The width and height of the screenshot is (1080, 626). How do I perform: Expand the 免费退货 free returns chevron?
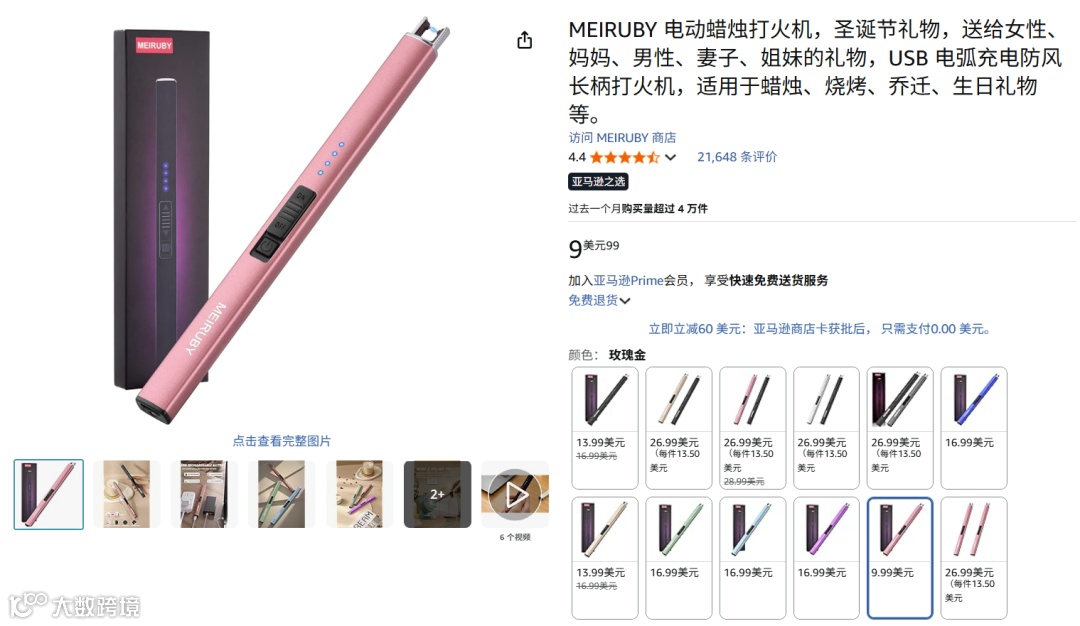click(625, 301)
